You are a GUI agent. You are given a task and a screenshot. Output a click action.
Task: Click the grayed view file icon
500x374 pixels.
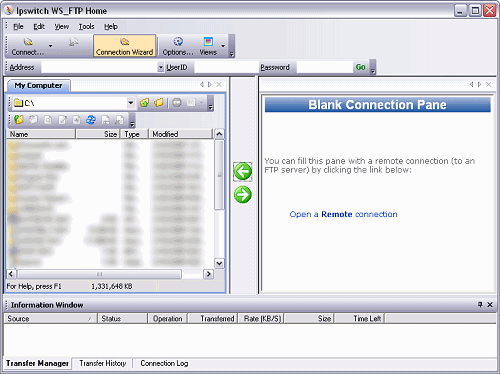click(x=48, y=120)
